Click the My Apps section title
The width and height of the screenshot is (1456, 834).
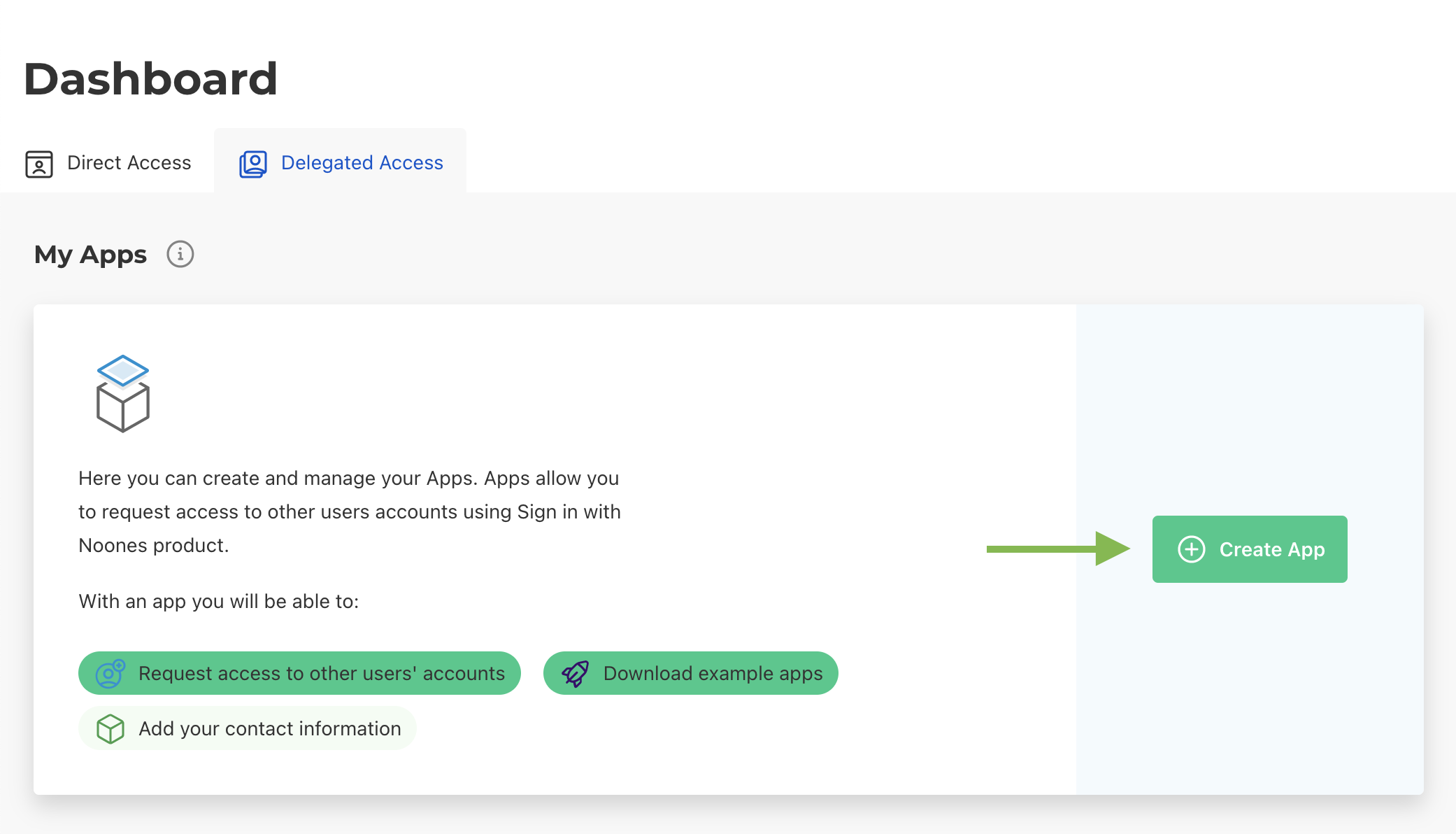coord(90,254)
